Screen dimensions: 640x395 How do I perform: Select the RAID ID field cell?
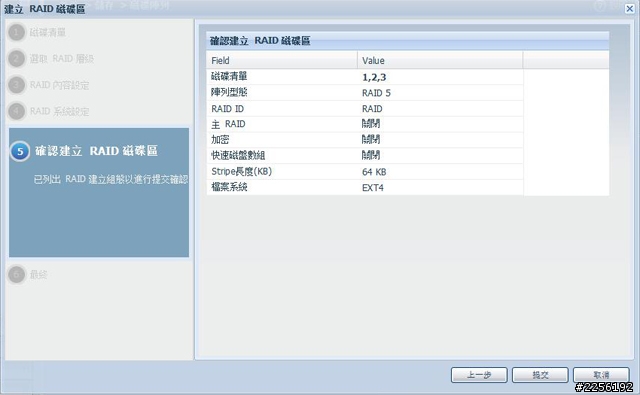(x=282, y=109)
